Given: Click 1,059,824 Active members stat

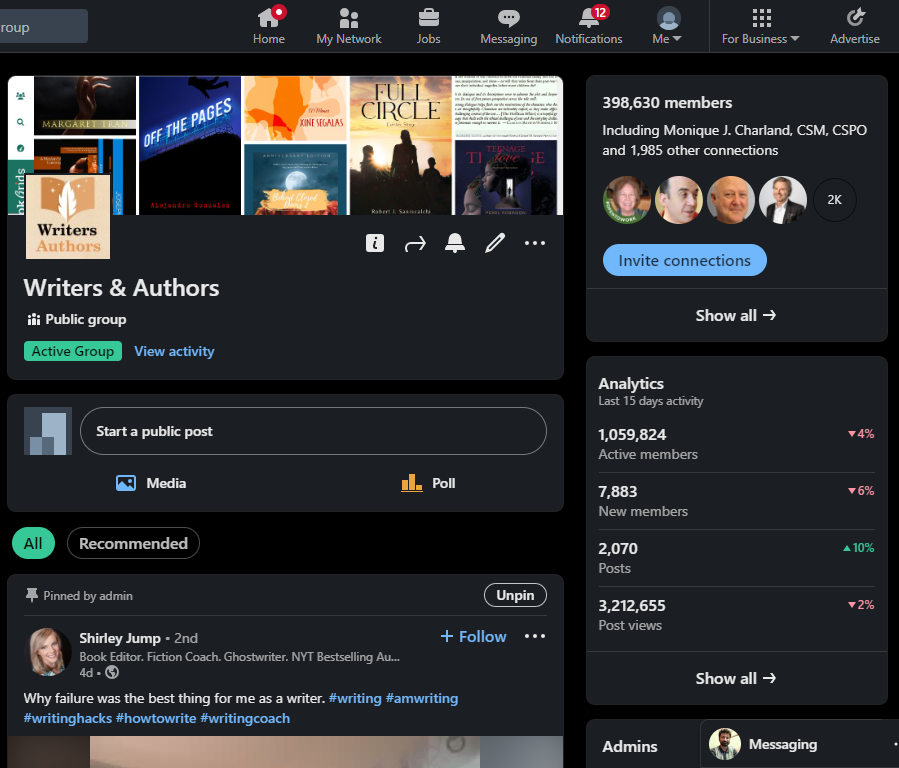Looking at the screenshot, I should tap(736, 444).
